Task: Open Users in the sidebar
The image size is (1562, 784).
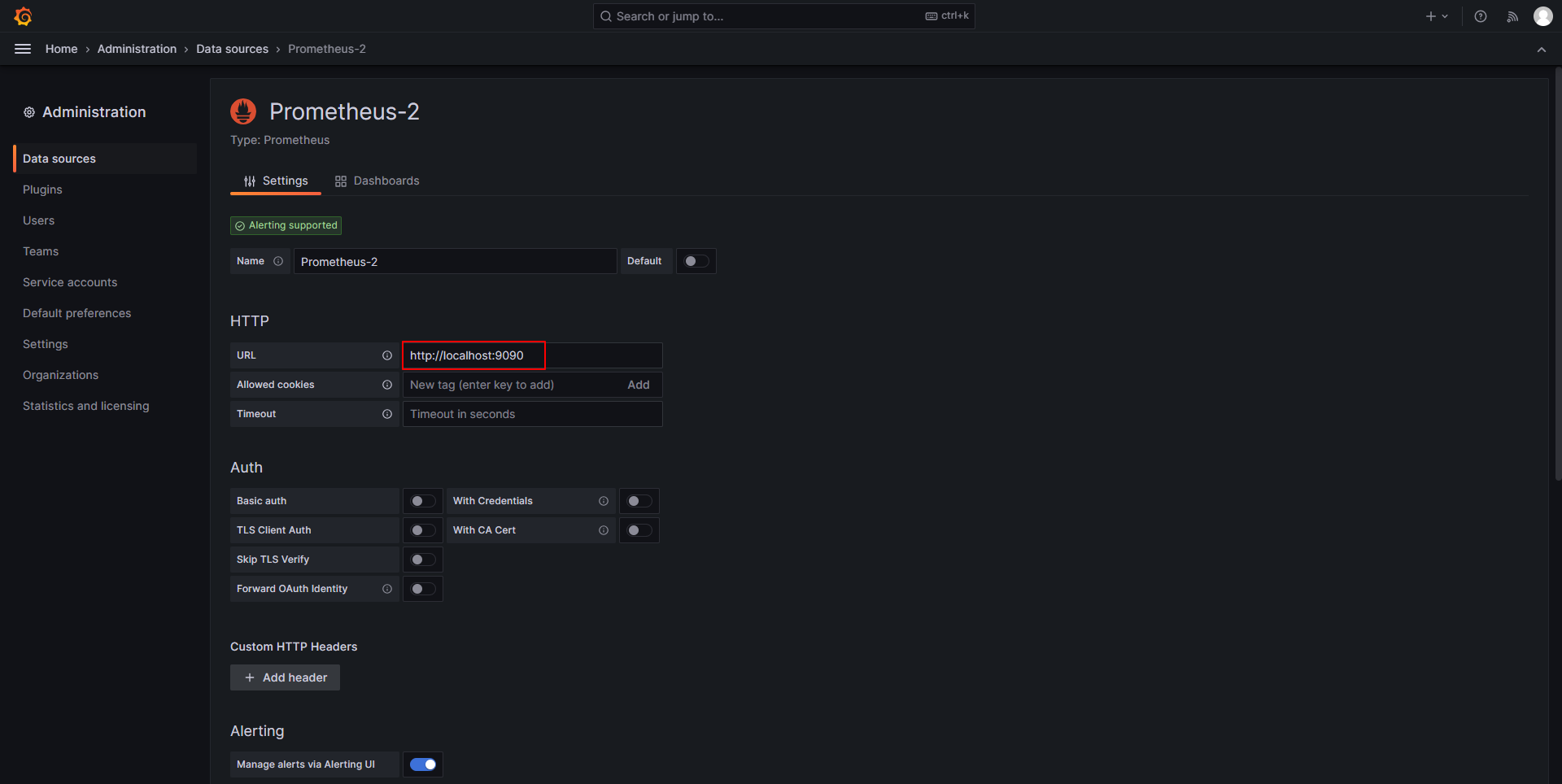Action: click(38, 220)
